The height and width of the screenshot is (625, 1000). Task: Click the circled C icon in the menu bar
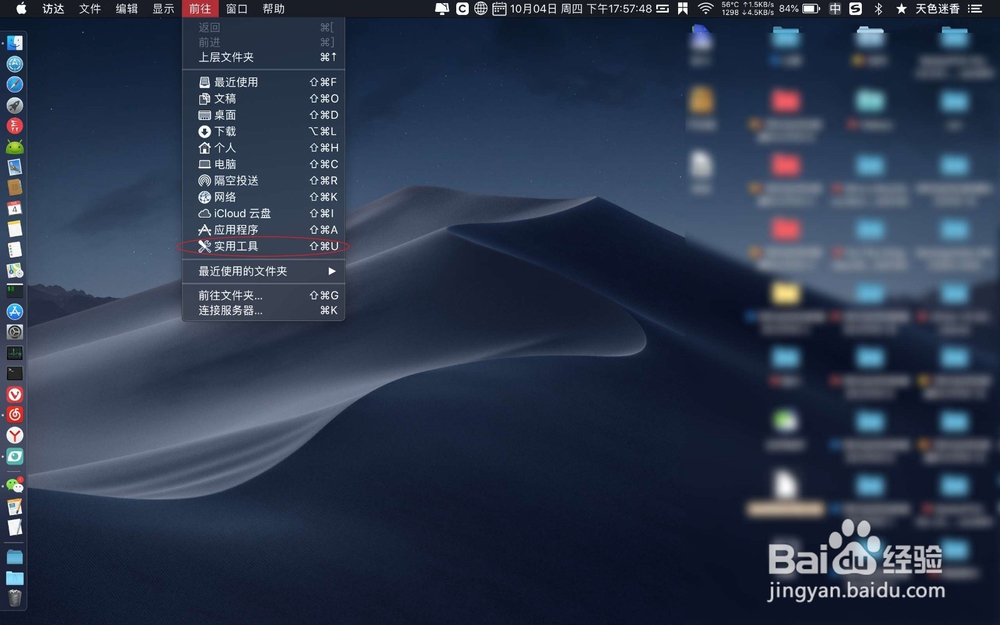coord(461,11)
